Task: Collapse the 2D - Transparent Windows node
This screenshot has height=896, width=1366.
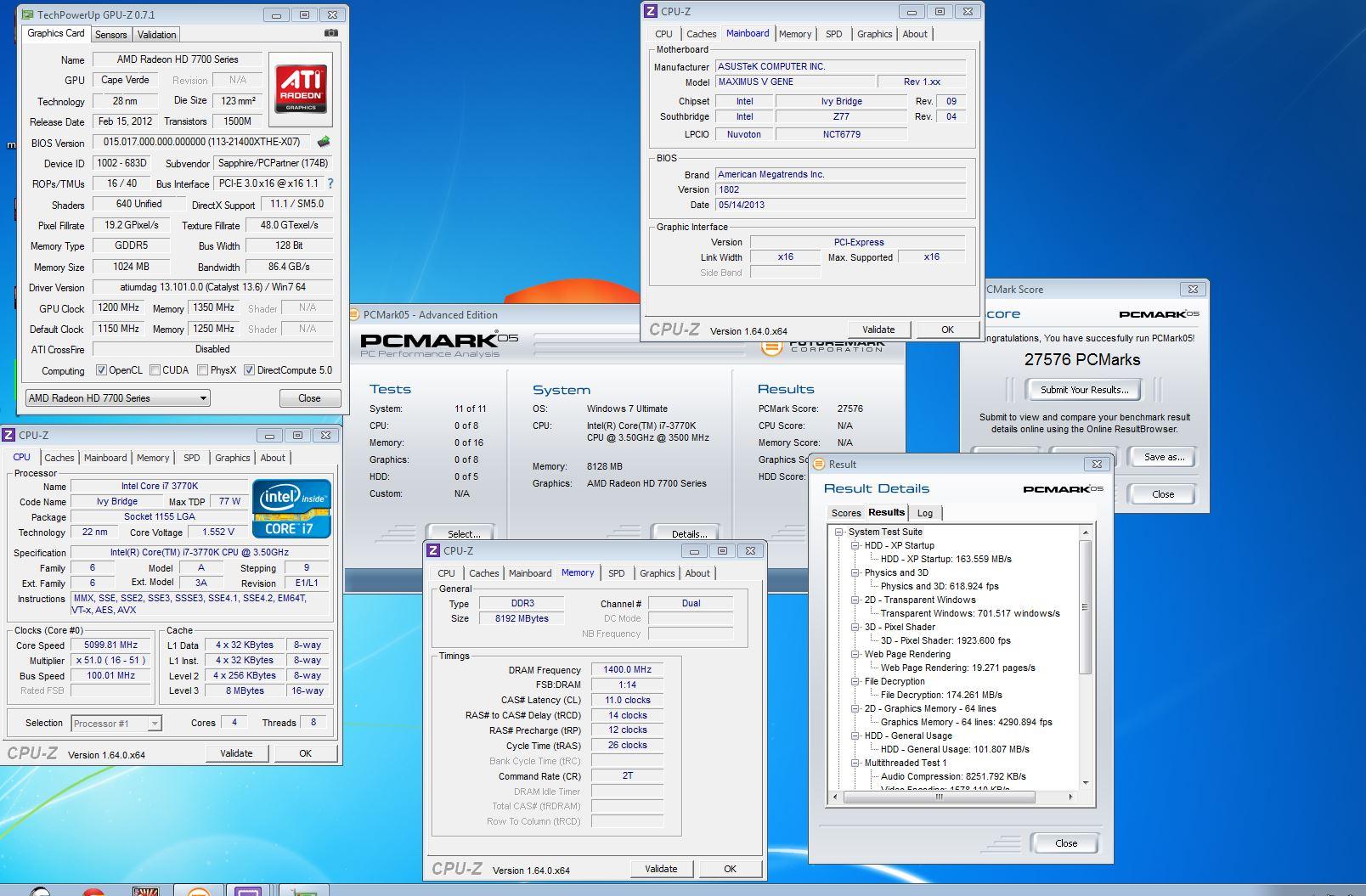Action: (855, 600)
